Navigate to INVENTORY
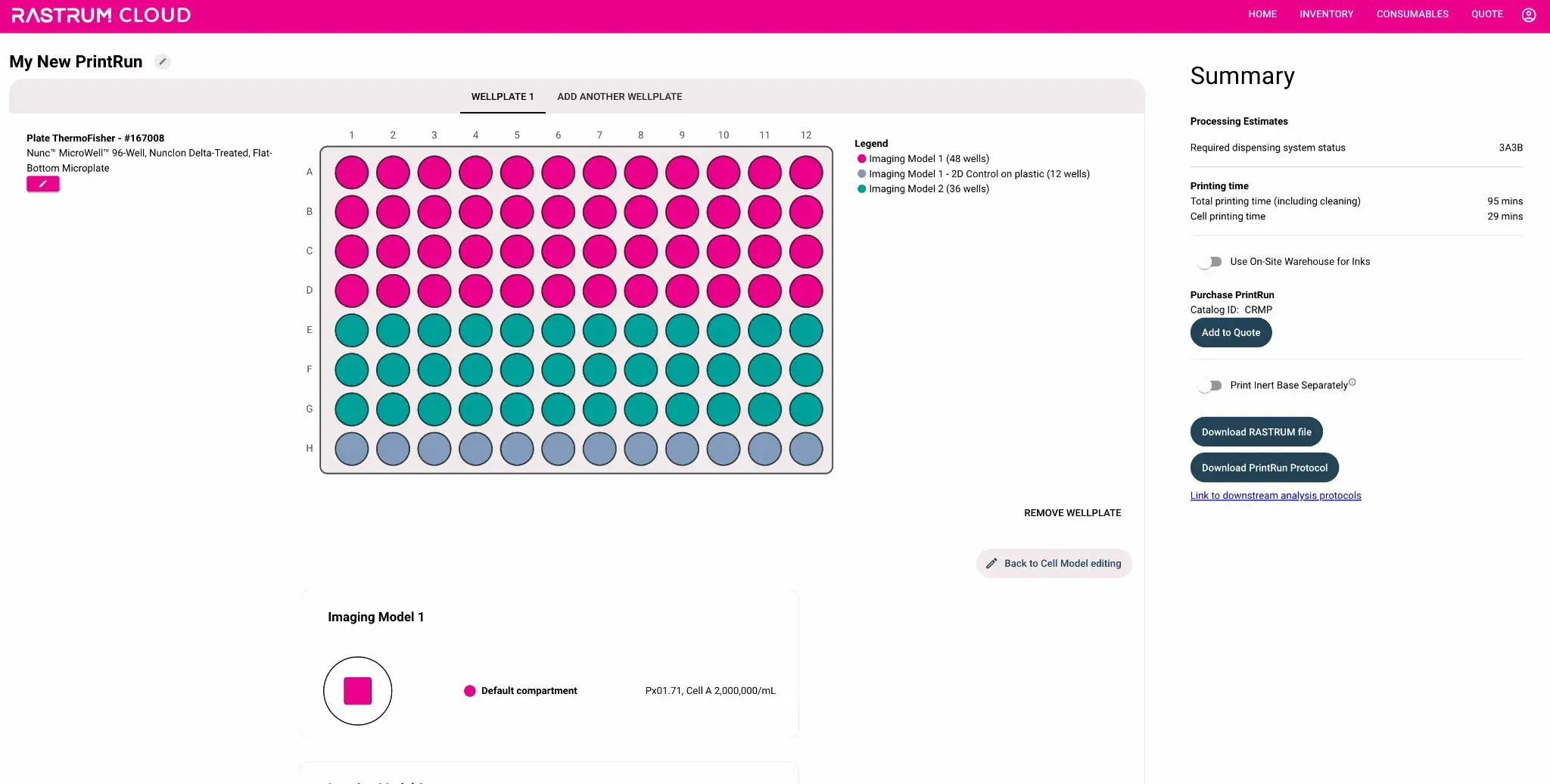 [1327, 14]
